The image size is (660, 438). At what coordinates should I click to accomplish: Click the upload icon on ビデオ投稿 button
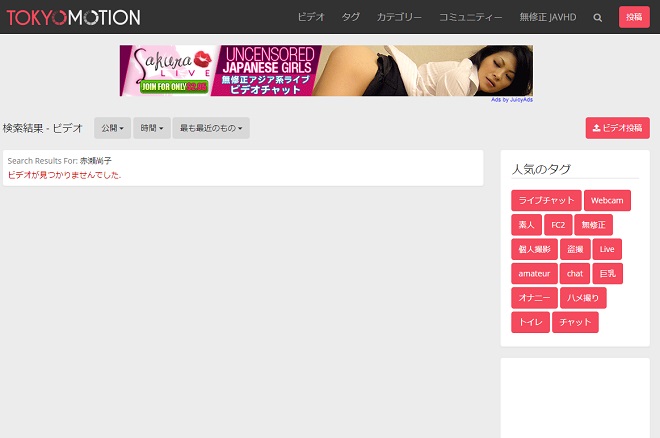tap(597, 128)
